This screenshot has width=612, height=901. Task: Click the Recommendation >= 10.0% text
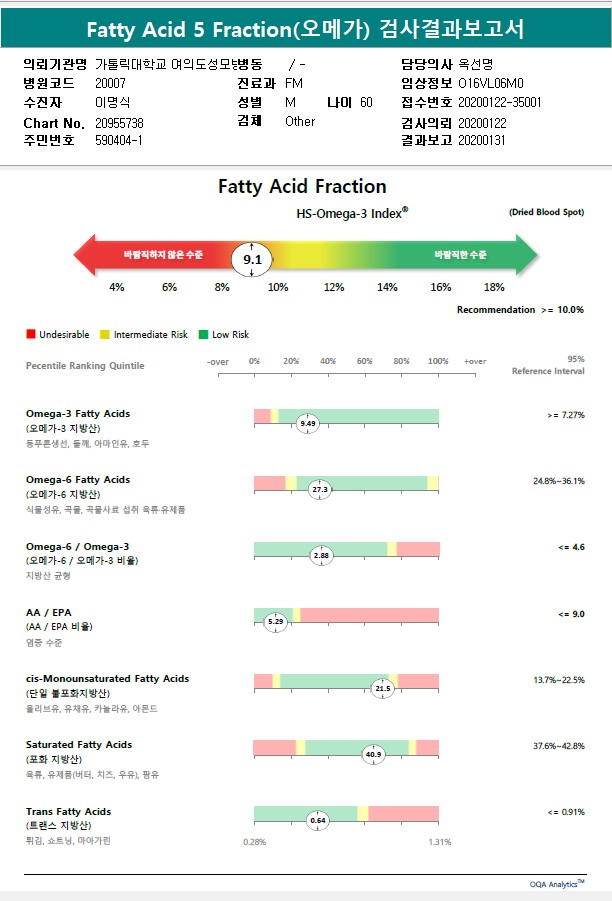(x=520, y=310)
